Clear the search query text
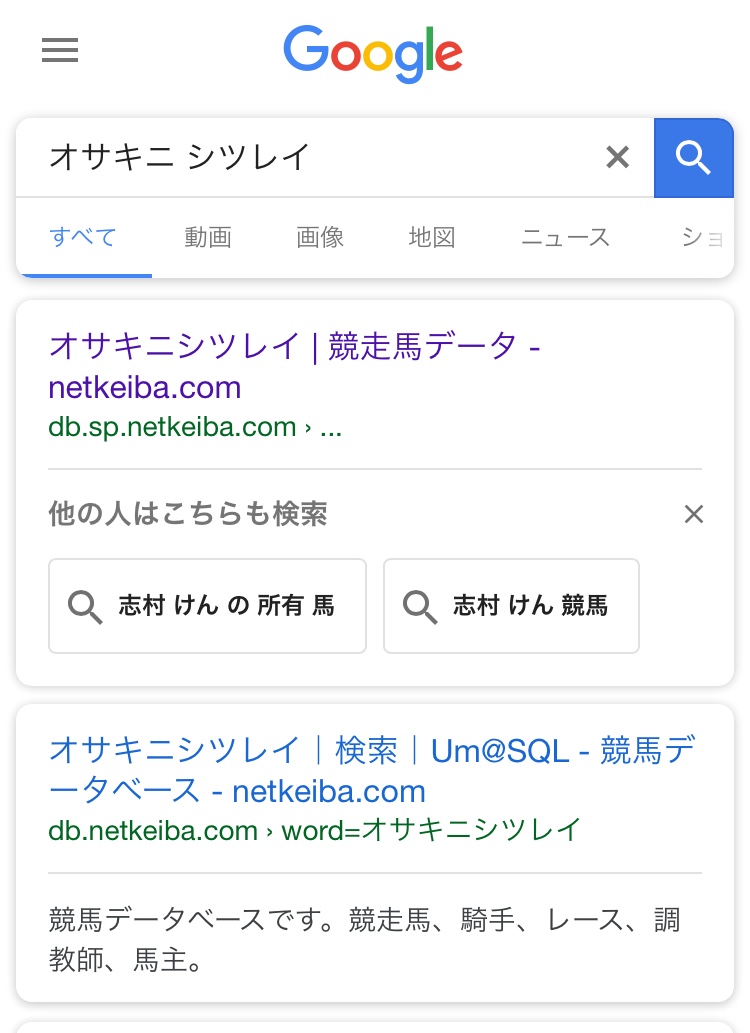This screenshot has width=750, height=1033. (618, 157)
